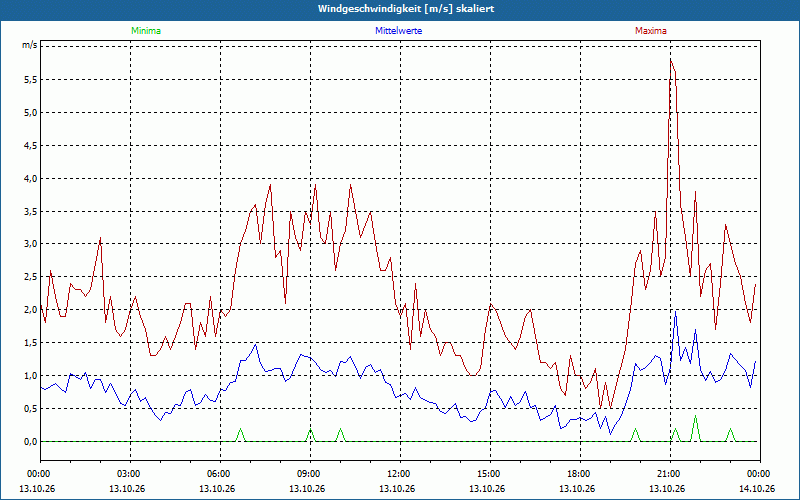Viewport: 800px width, 500px height.
Task: Click the 1,5 y-axis value
Action: coord(31,343)
